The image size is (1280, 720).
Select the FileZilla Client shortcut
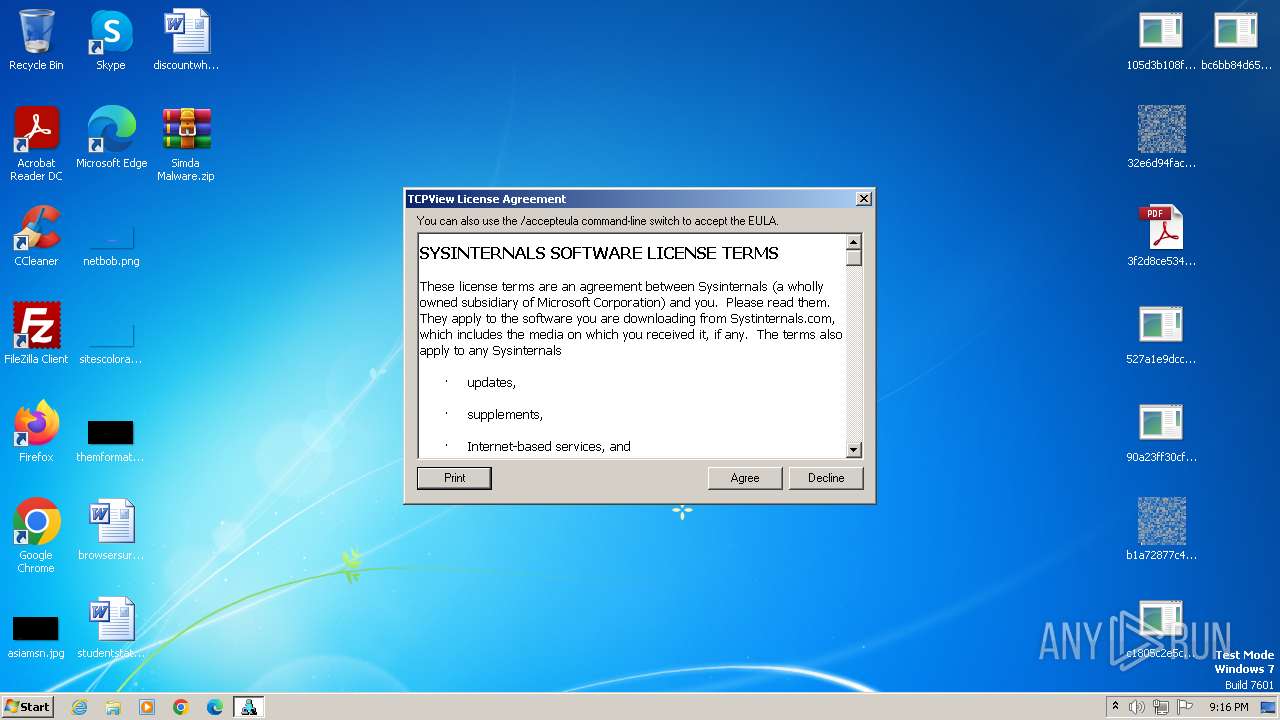[x=36, y=334]
